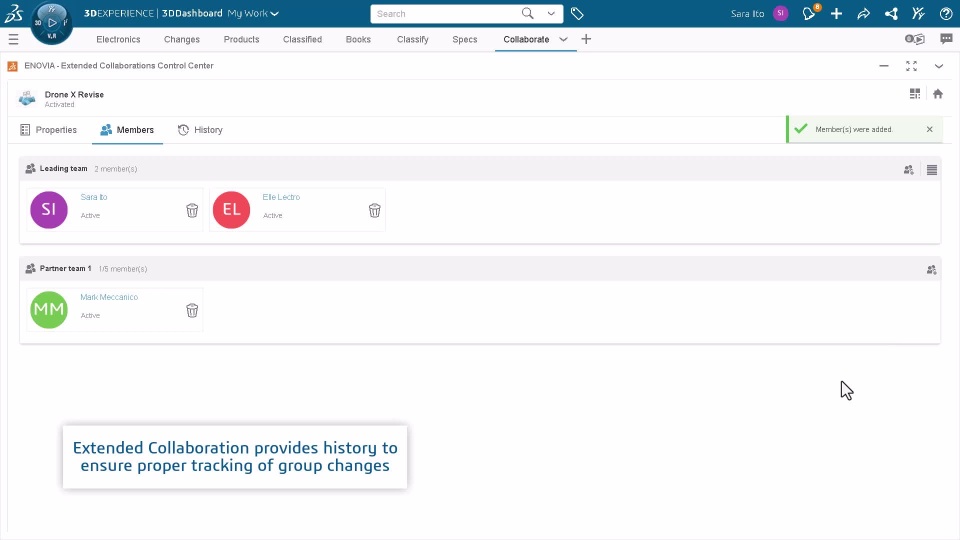The height and width of the screenshot is (540, 960).
Task: Click the Drone X Revise title
Action: (74, 94)
